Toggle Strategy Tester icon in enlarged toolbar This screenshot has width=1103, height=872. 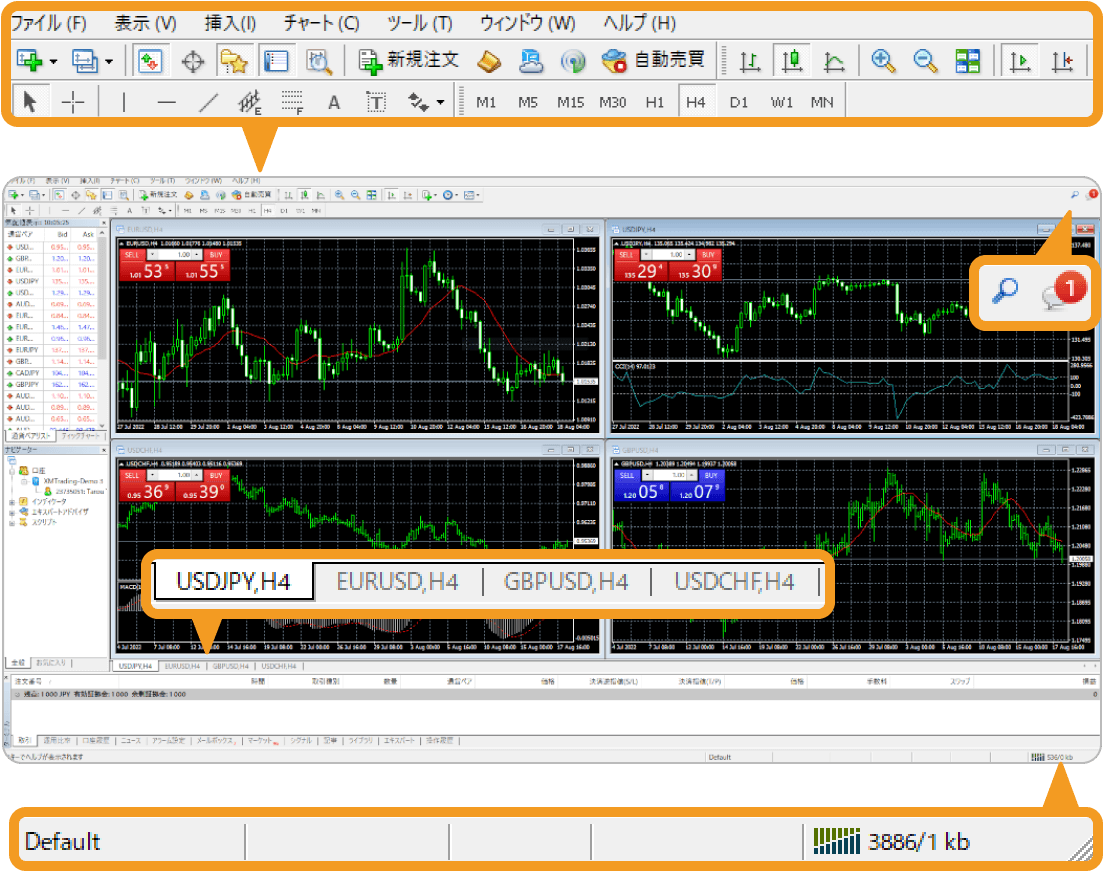(319, 62)
